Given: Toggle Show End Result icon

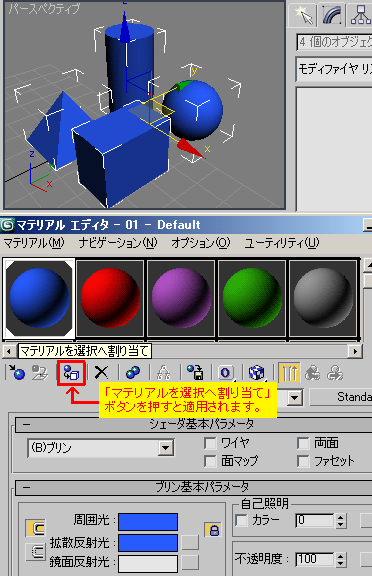Looking at the screenshot, I should 289,373.
